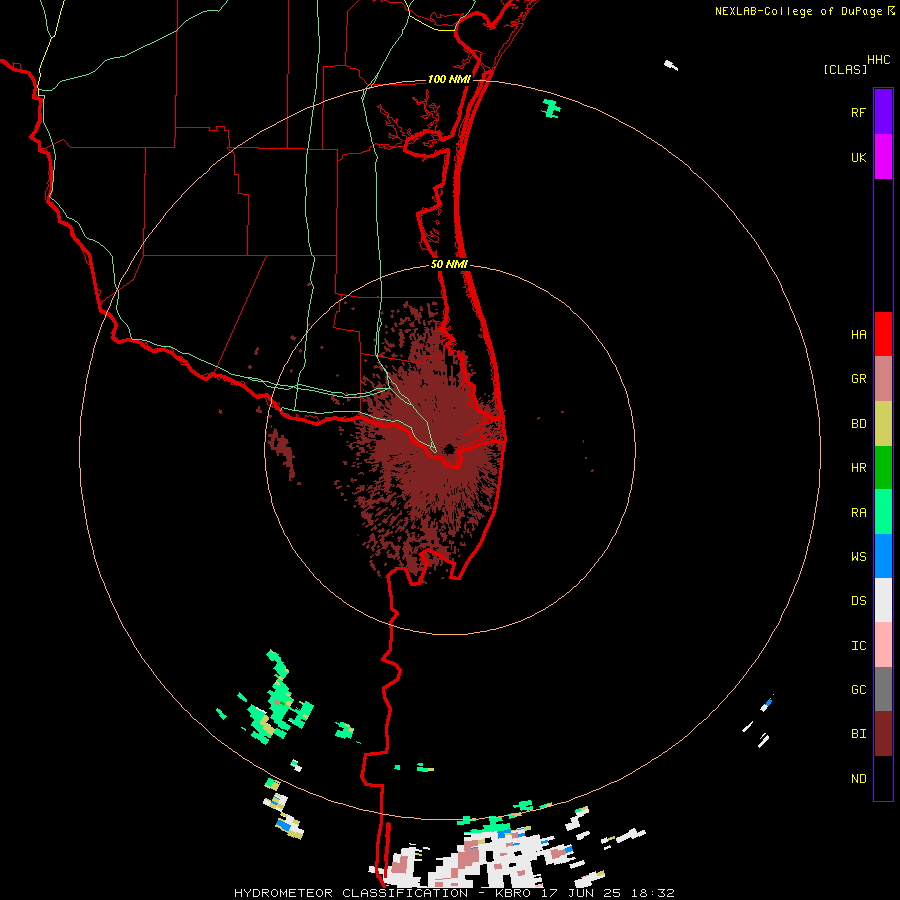Click the NEXLAB-College of DuPage credit text
Viewport: 900px width, 900px height.
coord(798,11)
